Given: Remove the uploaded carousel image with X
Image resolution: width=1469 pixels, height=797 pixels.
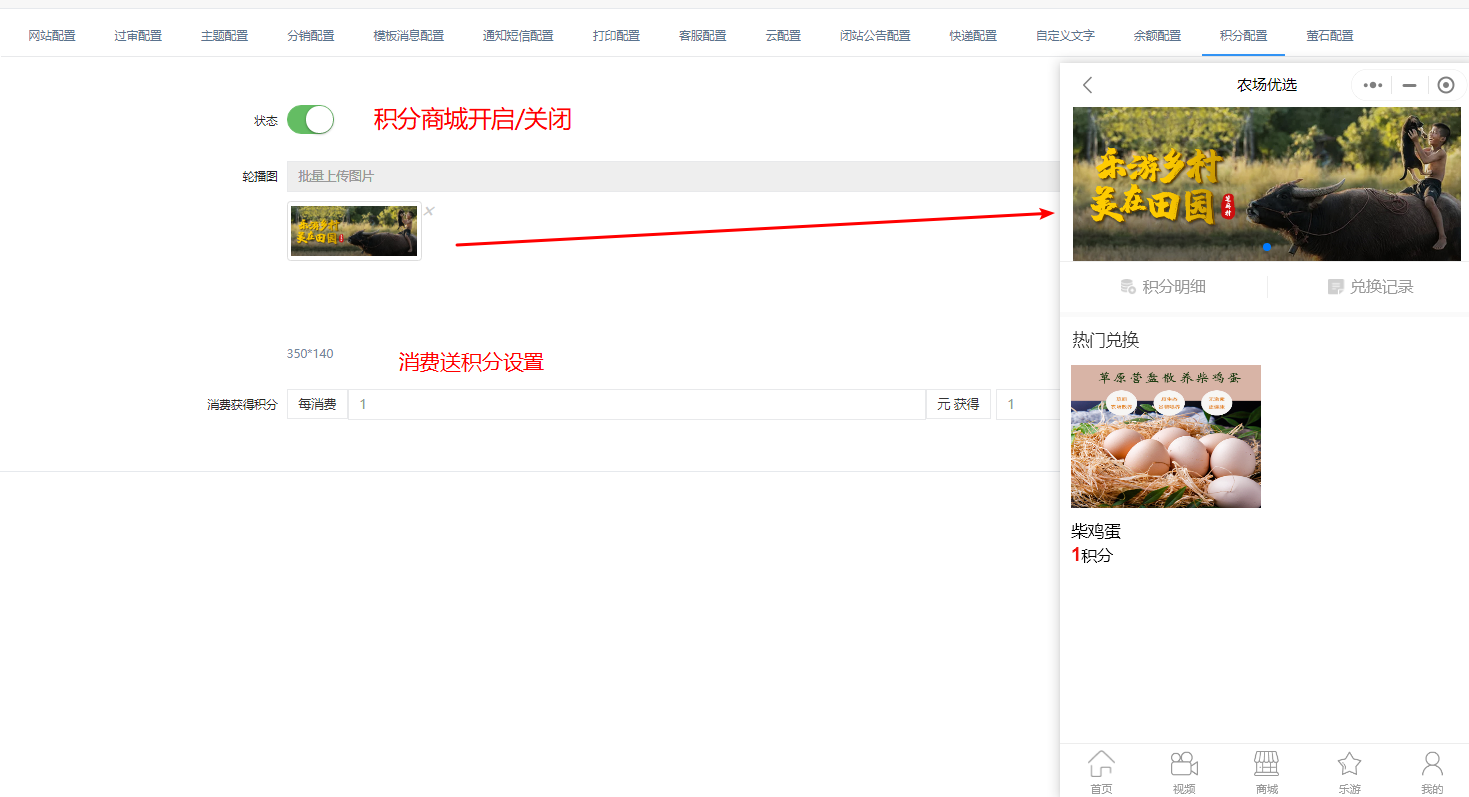Looking at the screenshot, I should pos(429,210).
